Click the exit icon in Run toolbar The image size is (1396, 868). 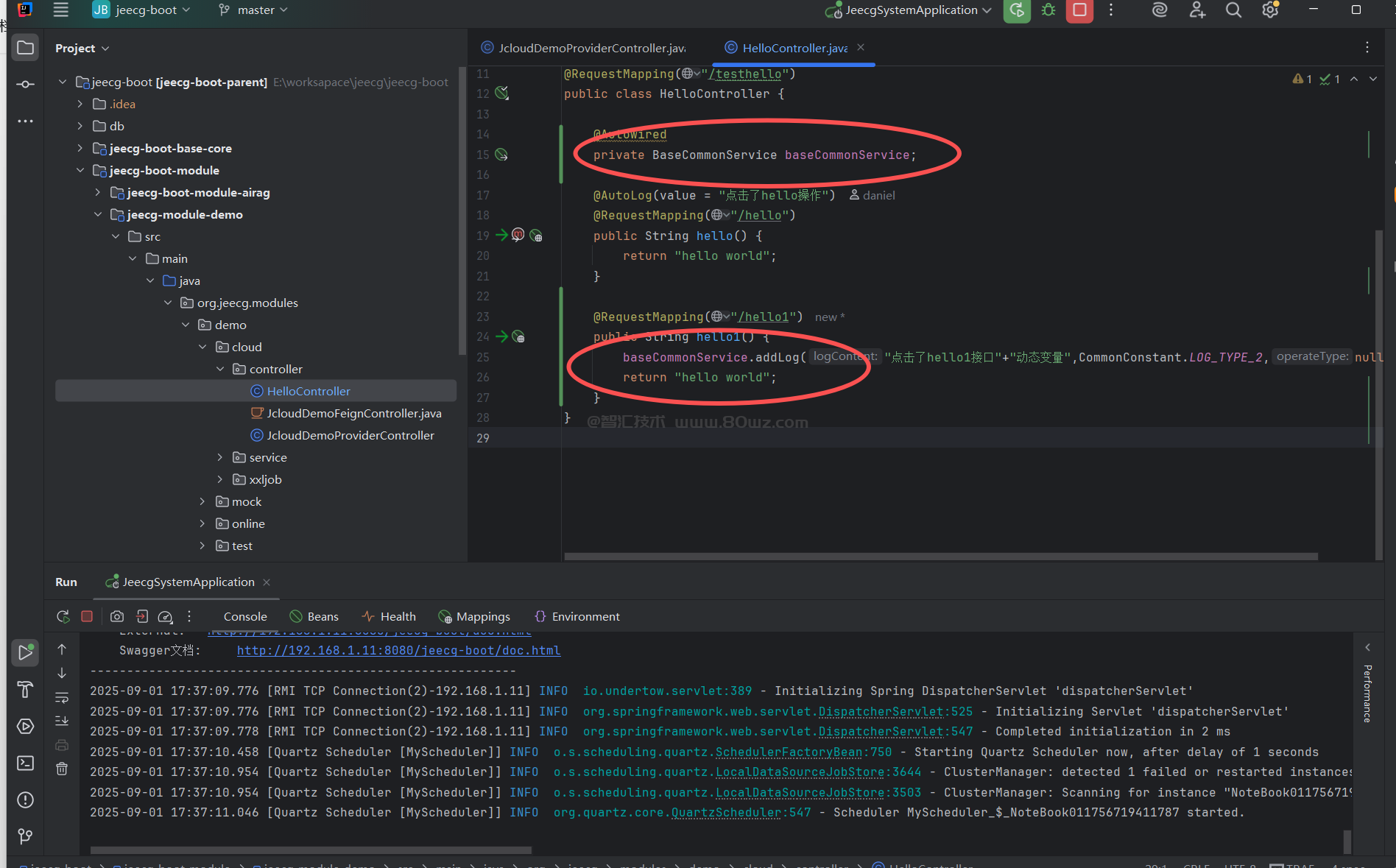coord(142,616)
